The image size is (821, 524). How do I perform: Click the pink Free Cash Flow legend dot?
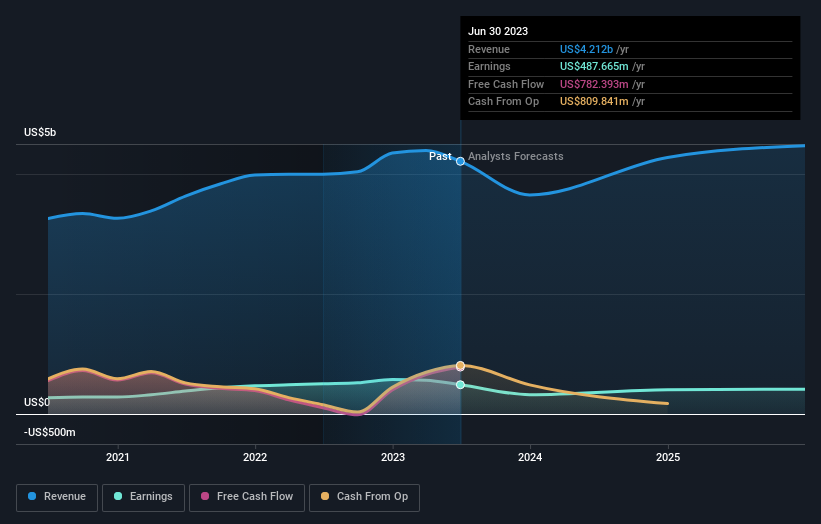pos(205,496)
